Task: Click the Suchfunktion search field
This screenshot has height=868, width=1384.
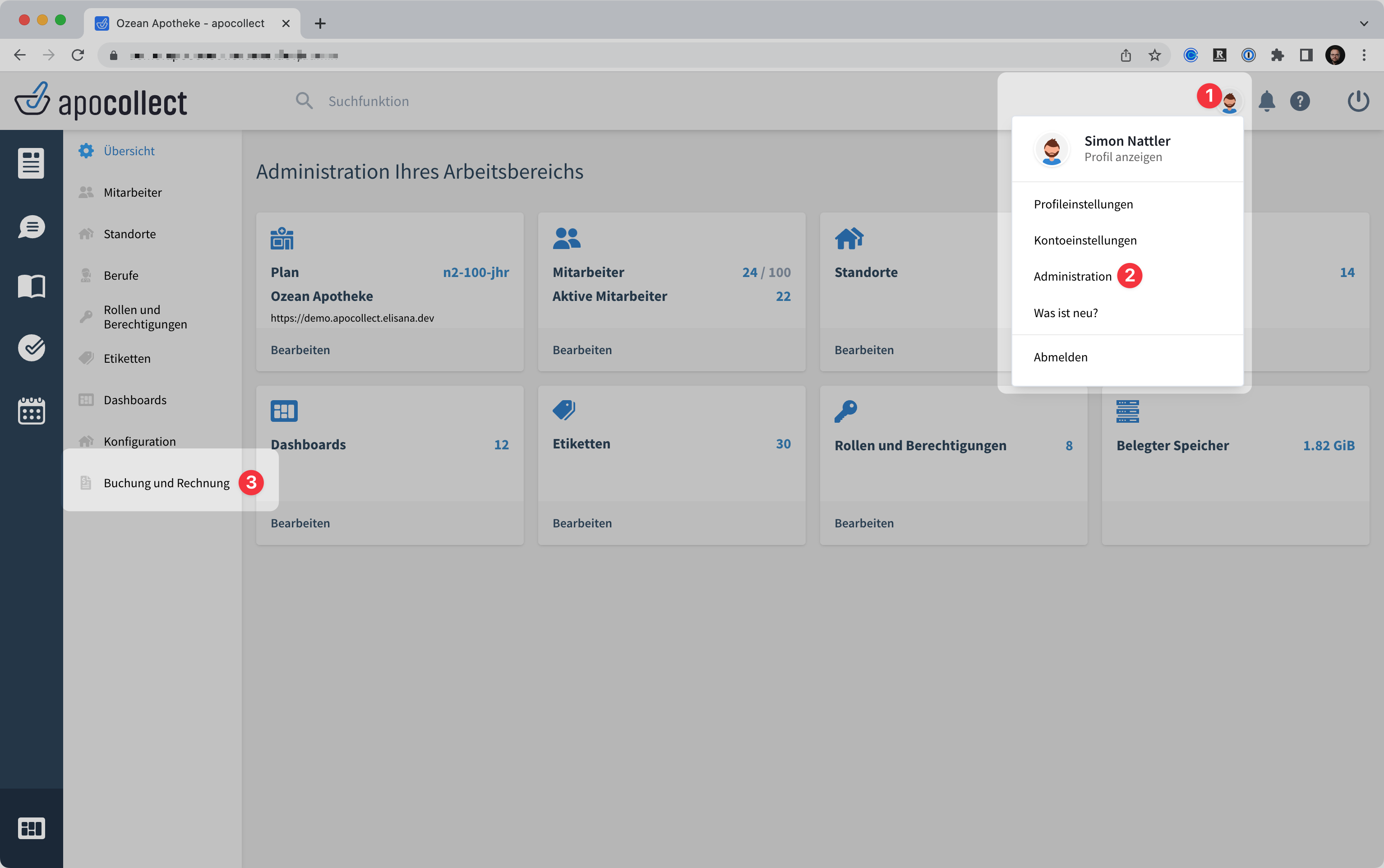Action: [x=369, y=101]
